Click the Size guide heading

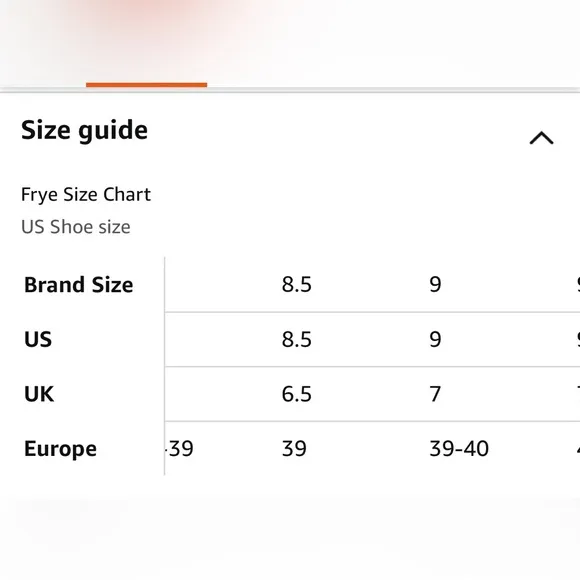tap(84, 131)
